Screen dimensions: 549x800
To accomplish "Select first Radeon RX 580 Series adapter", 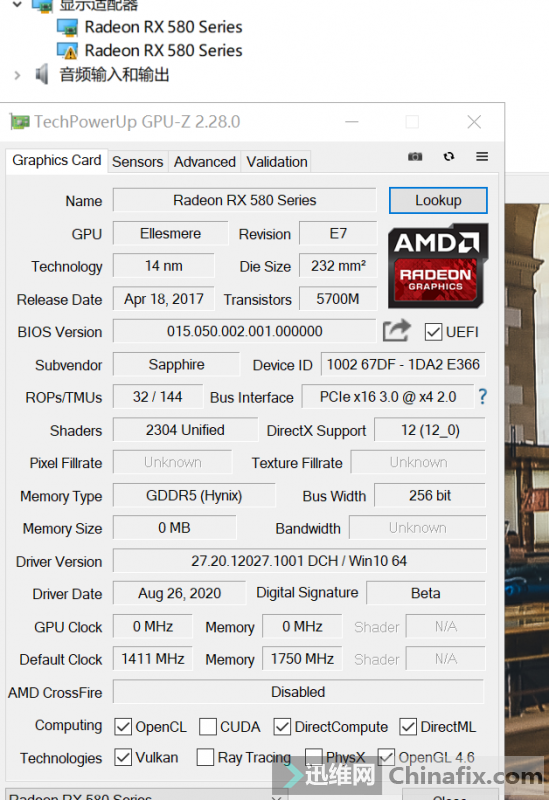I will pyautogui.click(x=150, y=27).
